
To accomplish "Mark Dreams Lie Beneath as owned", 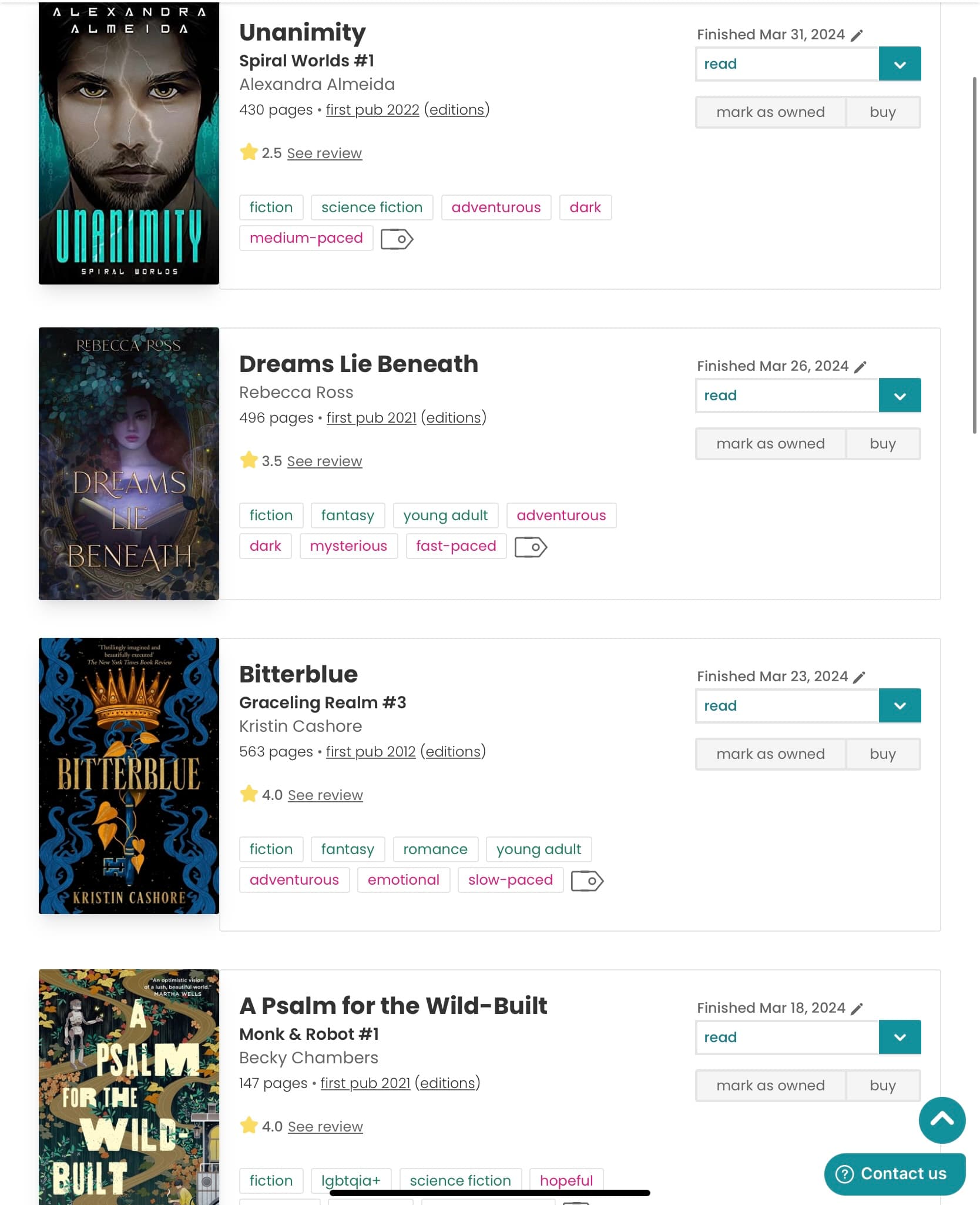I will tap(770, 444).
